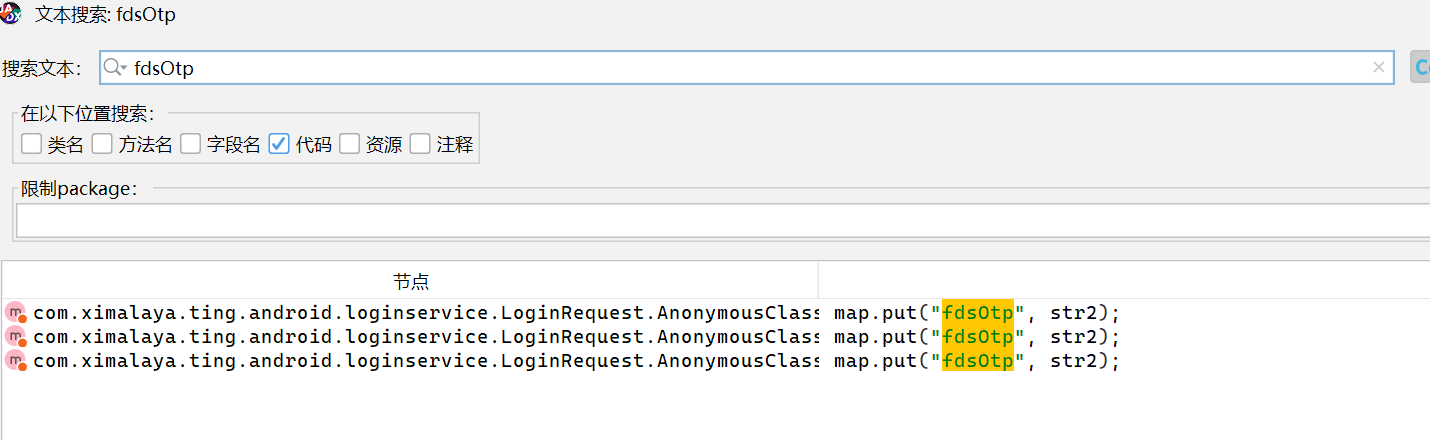Enable the 类名 checkbox

point(32,144)
